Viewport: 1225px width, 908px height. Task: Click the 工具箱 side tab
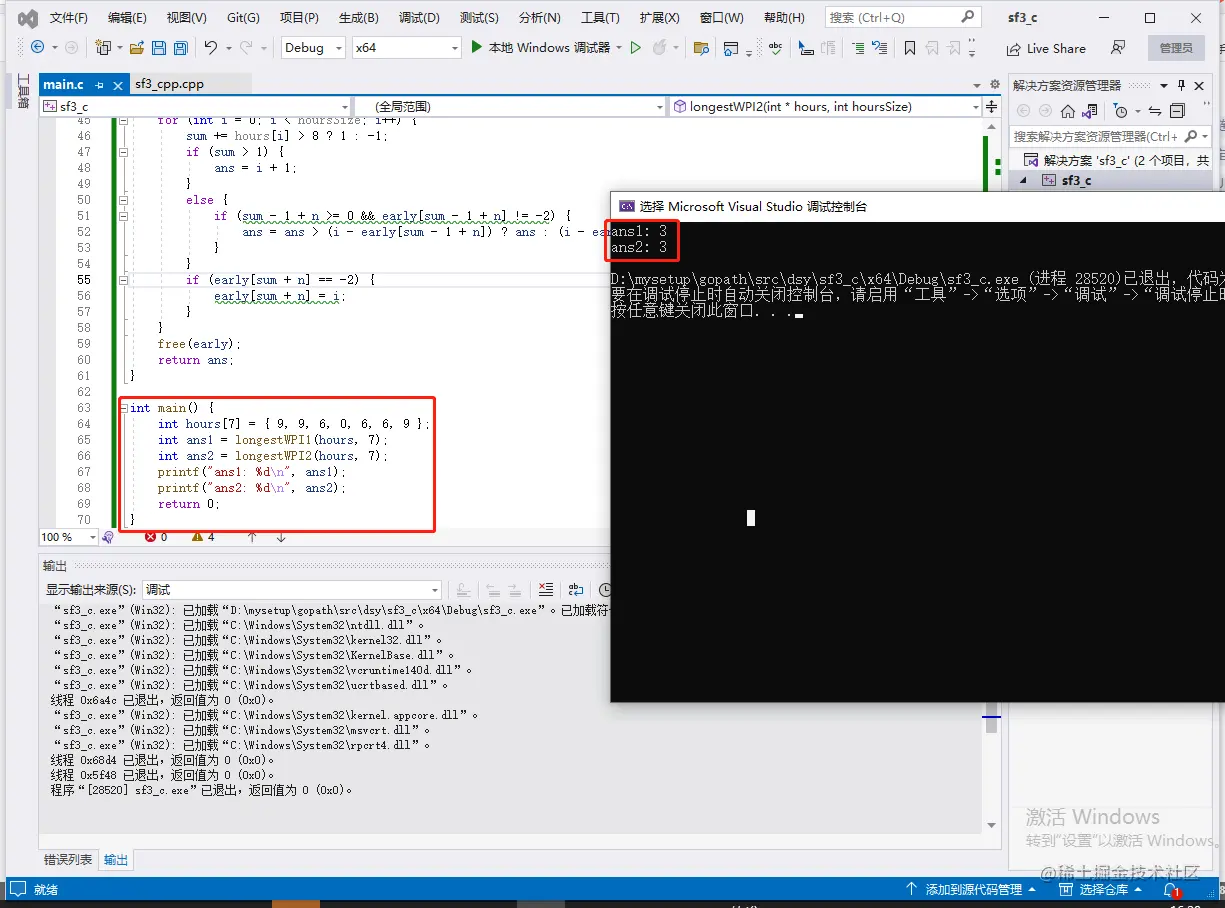click(x=23, y=91)
